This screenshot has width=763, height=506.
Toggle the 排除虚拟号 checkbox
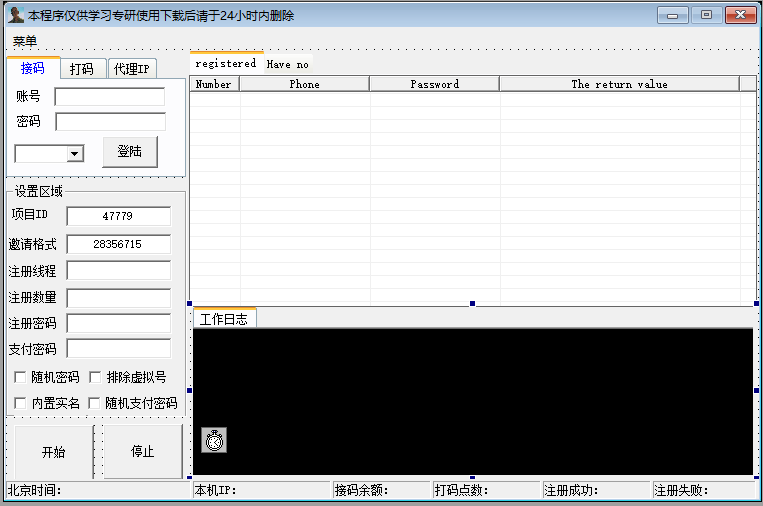(96, 377)
